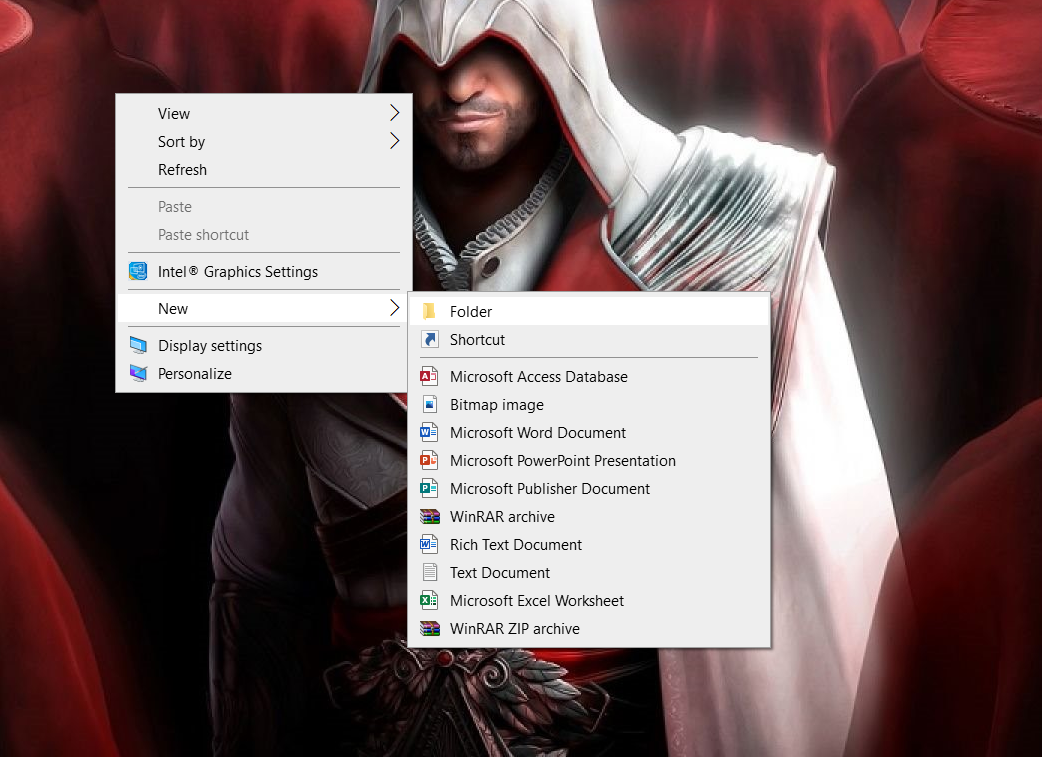The height and width of the screenshot is (757, 1042).
Task: Open Display settings from context menu
Action: click(x=264, y=346)
